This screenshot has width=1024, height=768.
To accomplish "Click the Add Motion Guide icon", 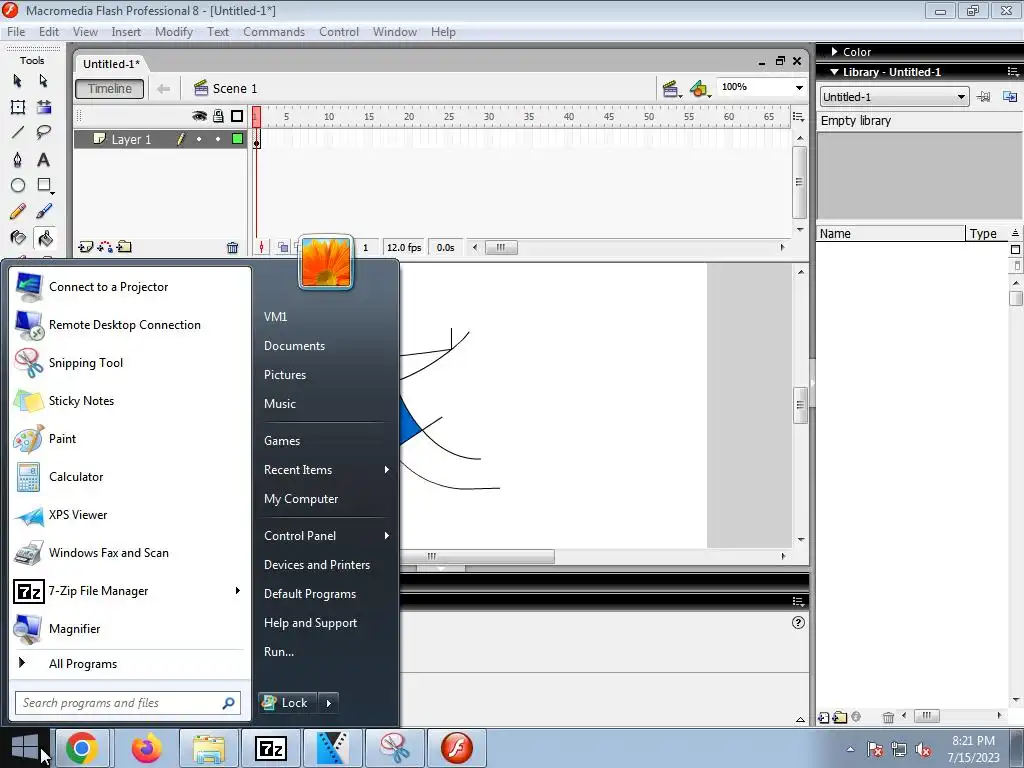I will 104,247.
